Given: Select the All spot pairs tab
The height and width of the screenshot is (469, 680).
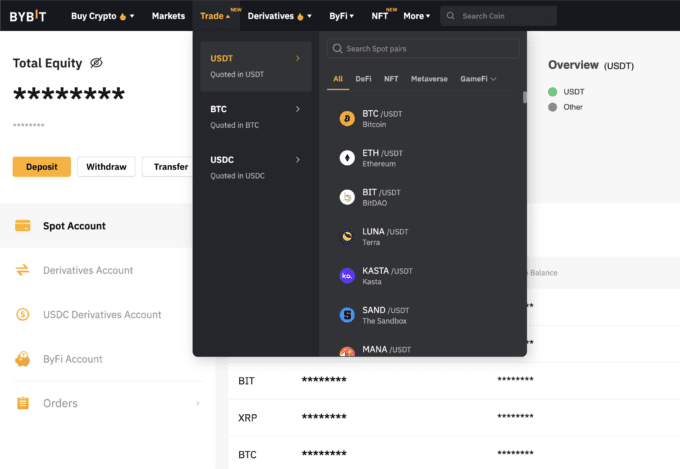Looking at the screenshot, I should coord(338,79).
